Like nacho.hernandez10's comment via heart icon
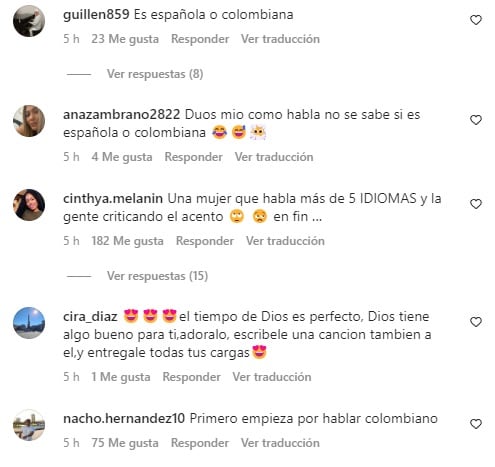Viewport: 495px width, 467px height. pyautogui.click(x=476, y=424)
